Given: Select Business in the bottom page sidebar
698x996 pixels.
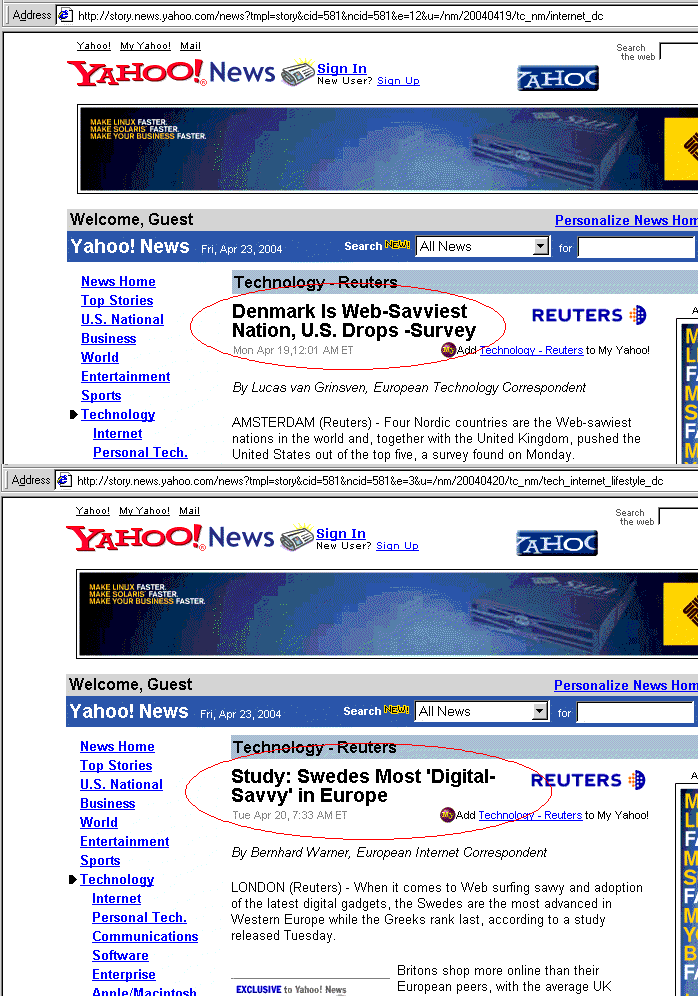Looking at the screenshot, I should [x=107, y=804].
